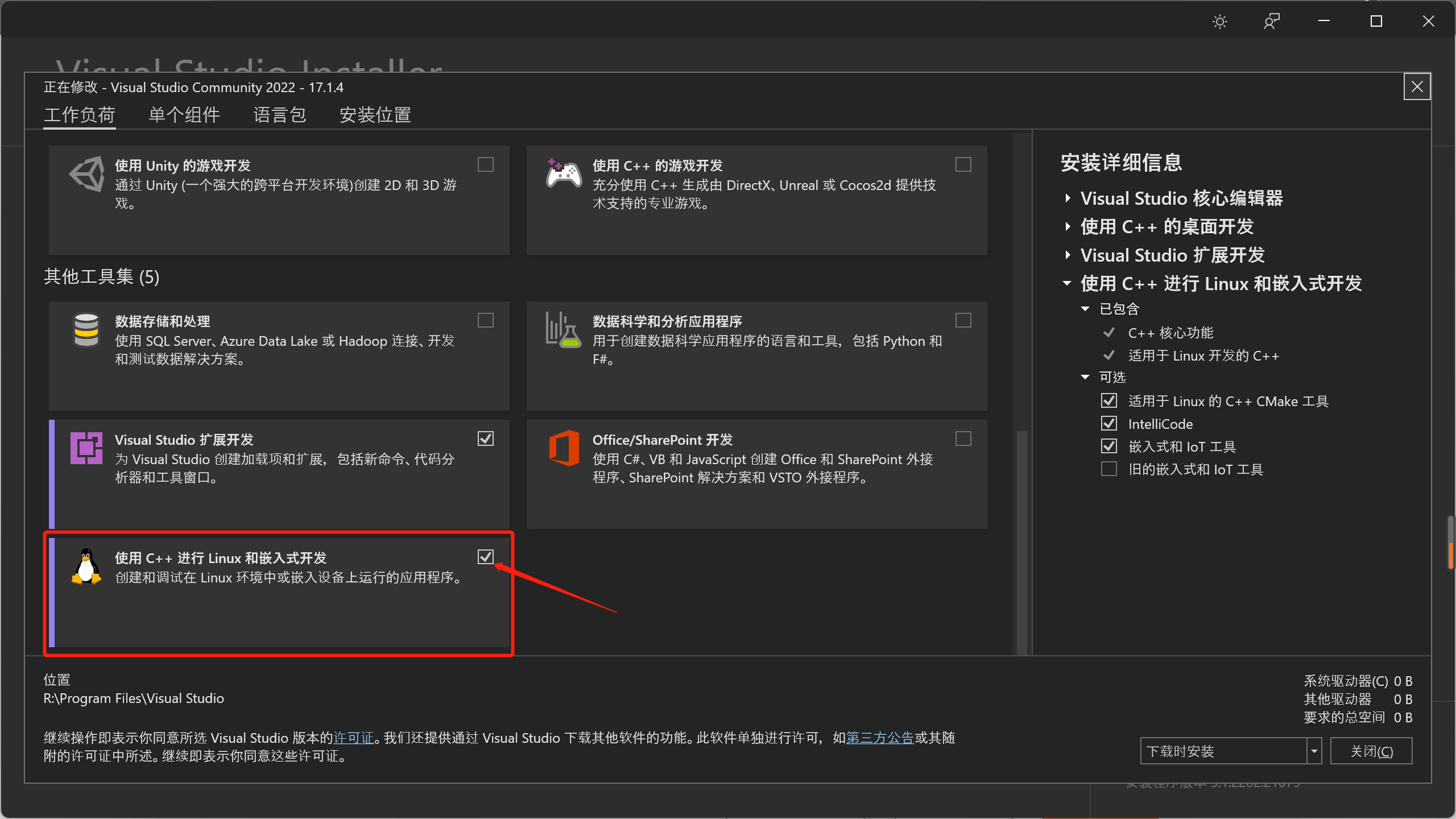Open the install mode dropdown beside 下载时安装
The image size is (1456, 819).
coord(1314,751)
